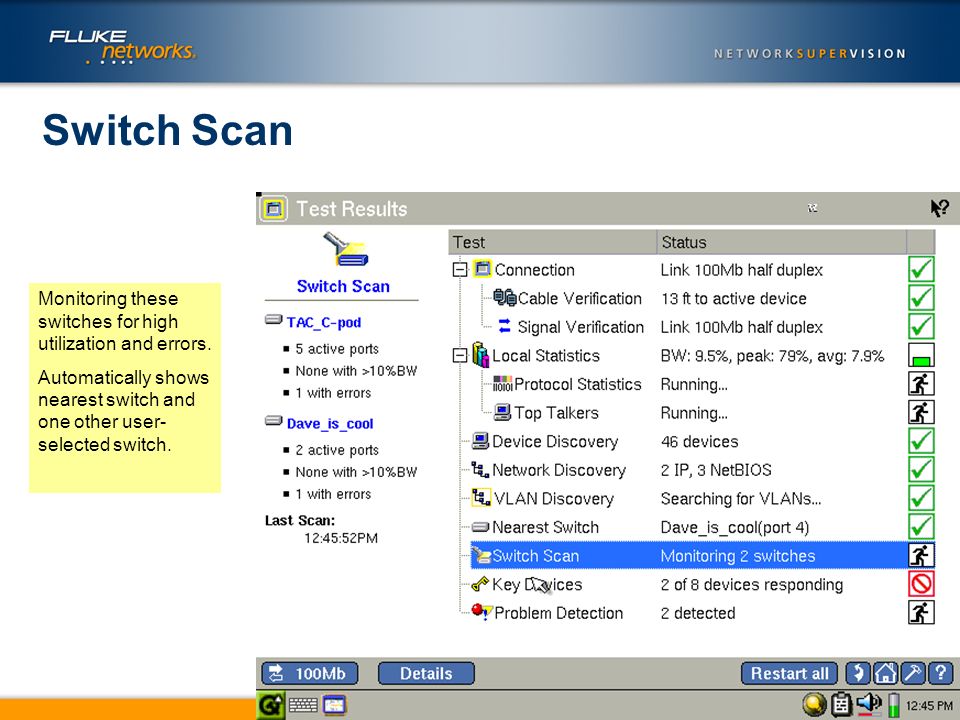Click the Restart all button
Screen dimensions: 960x720
790,673
